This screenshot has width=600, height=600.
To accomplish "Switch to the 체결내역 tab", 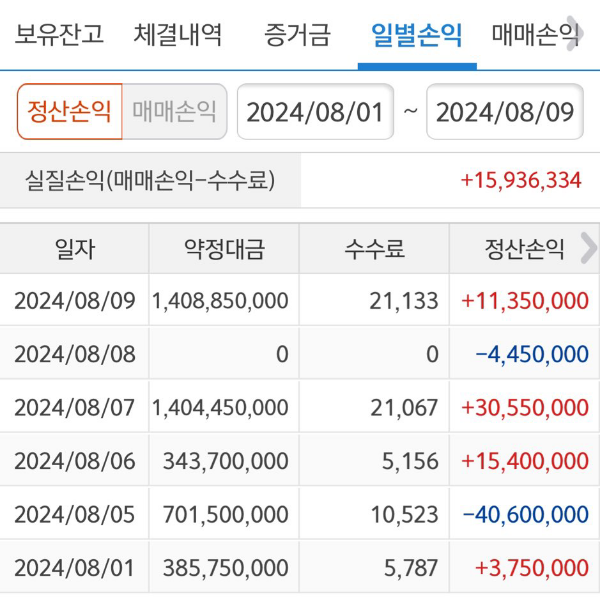I will tap(178, 36).
